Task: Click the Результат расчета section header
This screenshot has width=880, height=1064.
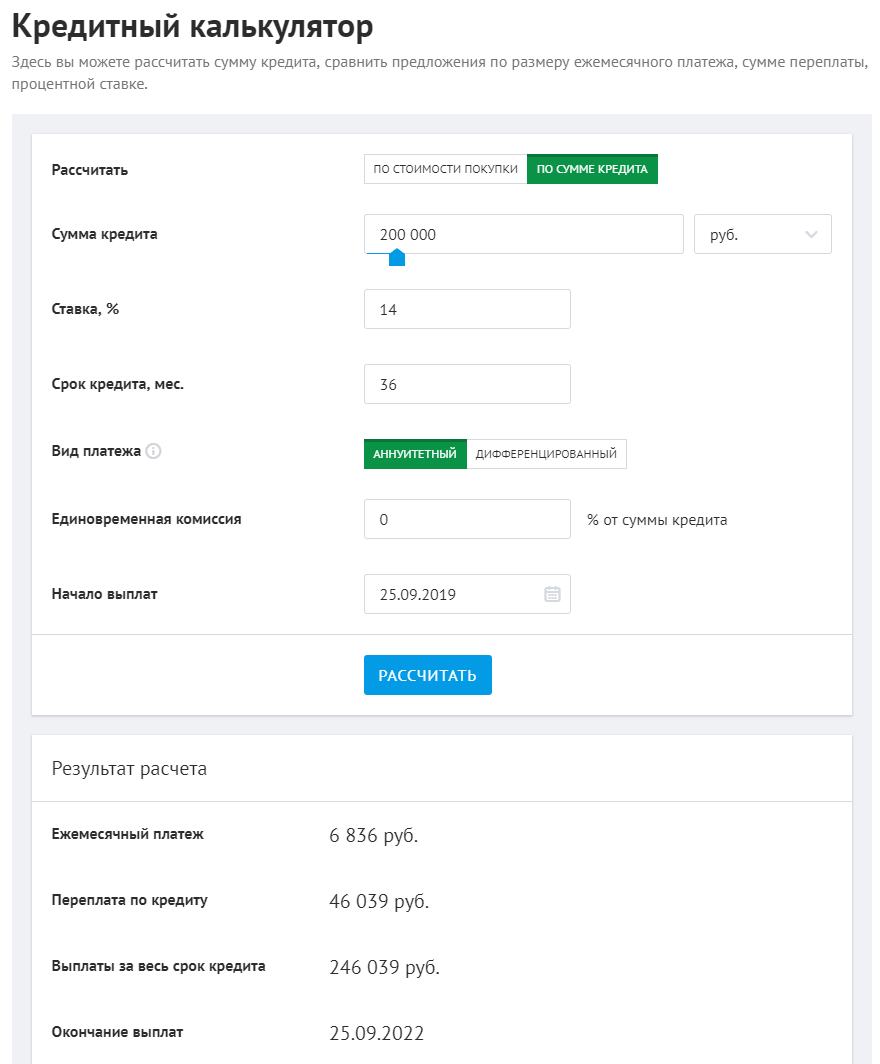Action: click(129, 769)
